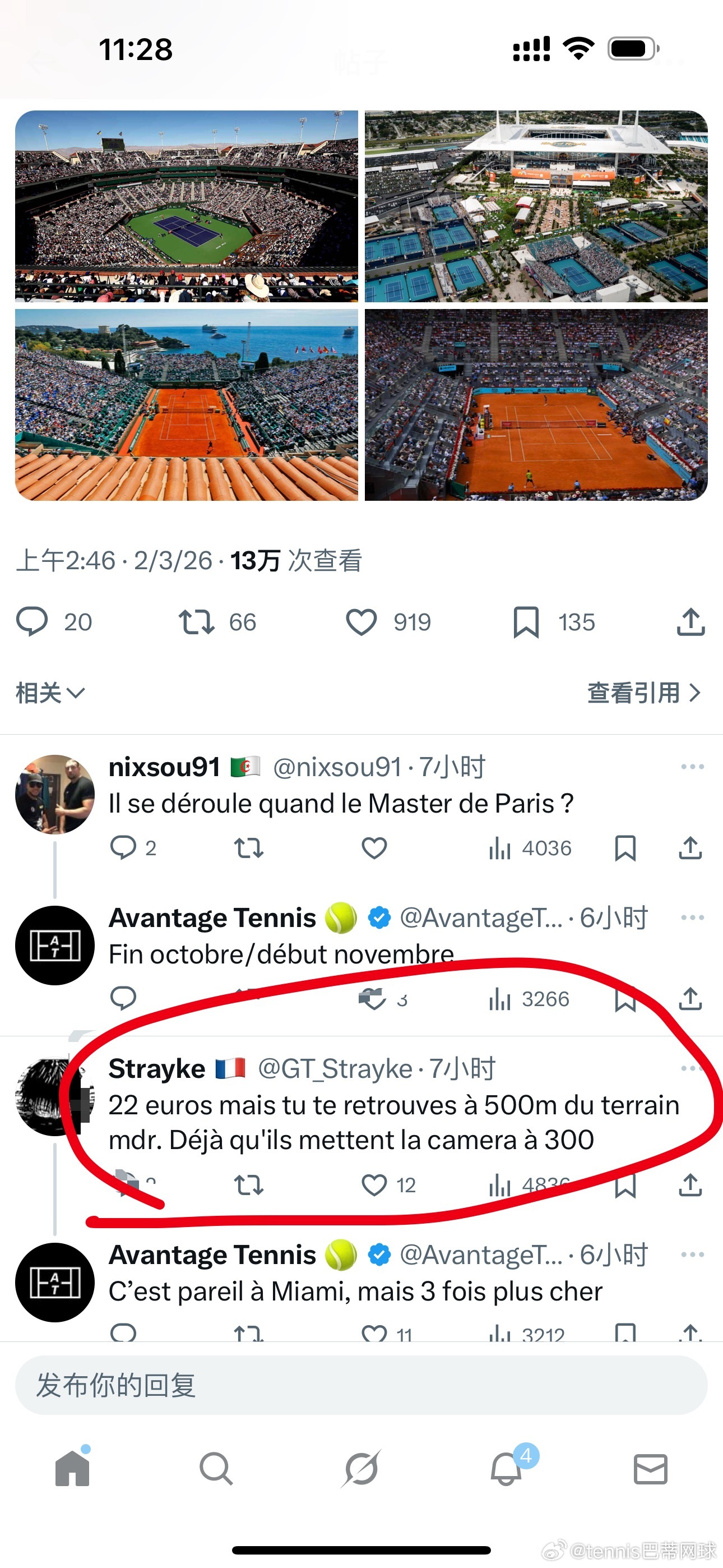Go to messages envelope tab
Viewport: 723px width, 1568px height.
(651, 1469)
